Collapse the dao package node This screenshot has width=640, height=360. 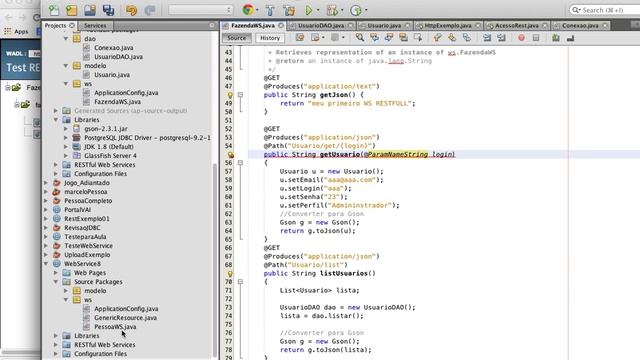tap(66, 39)
